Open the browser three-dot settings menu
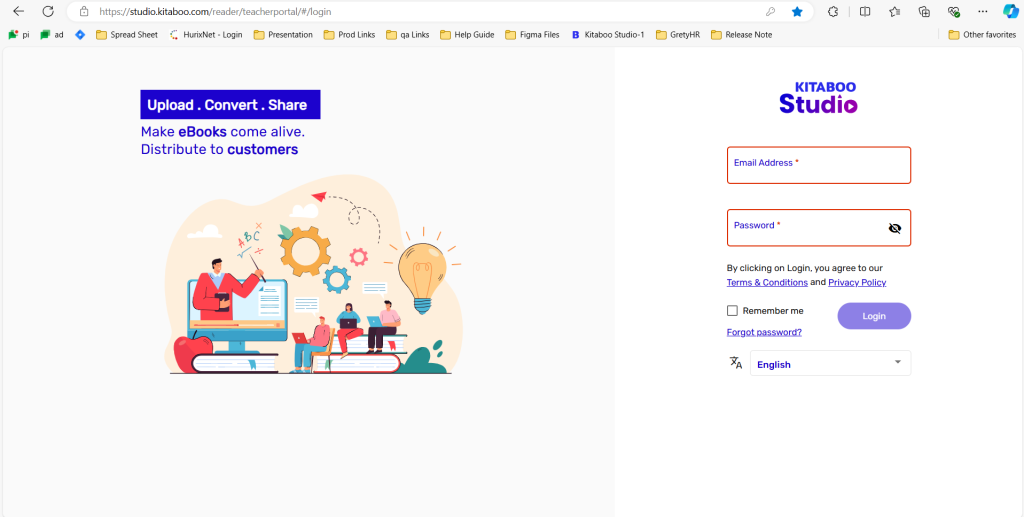This screenshot has height=517, width=1024. 983,11
